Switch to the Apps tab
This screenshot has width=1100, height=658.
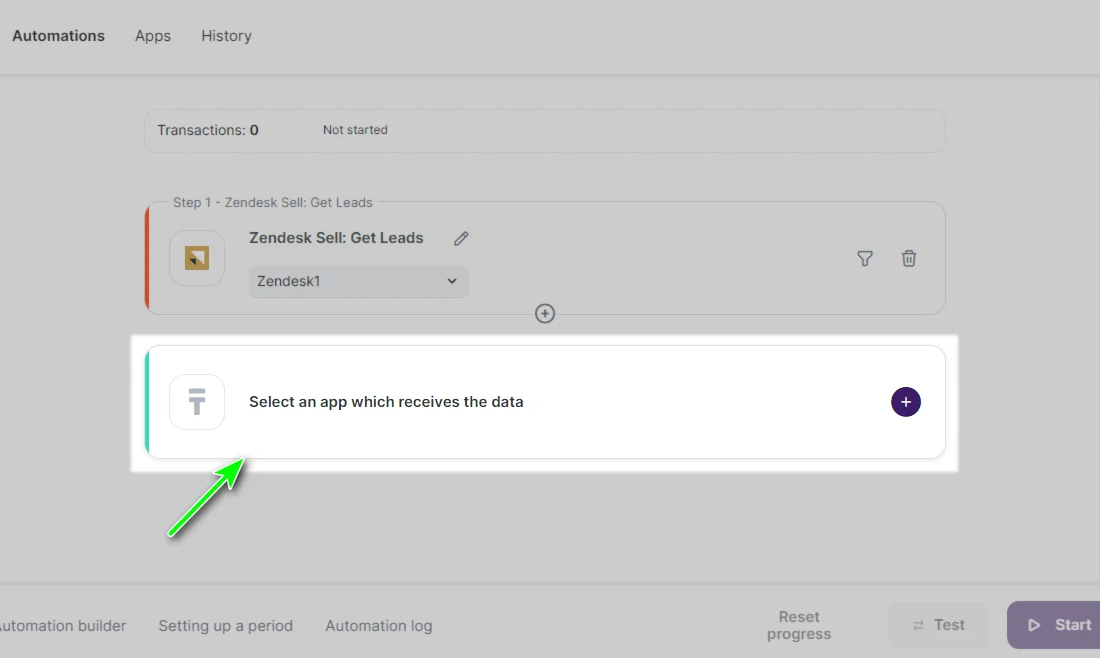click(x=152, y=35)
